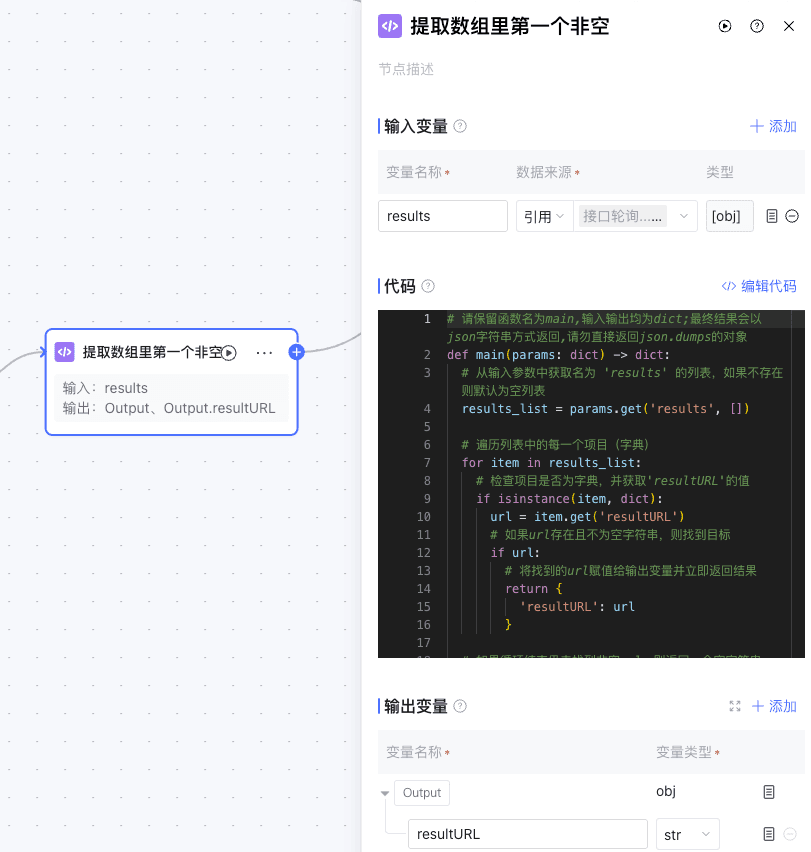Close the node configuration panel
This screenshot has height=852, width=811.
click(x=789, y=26)
